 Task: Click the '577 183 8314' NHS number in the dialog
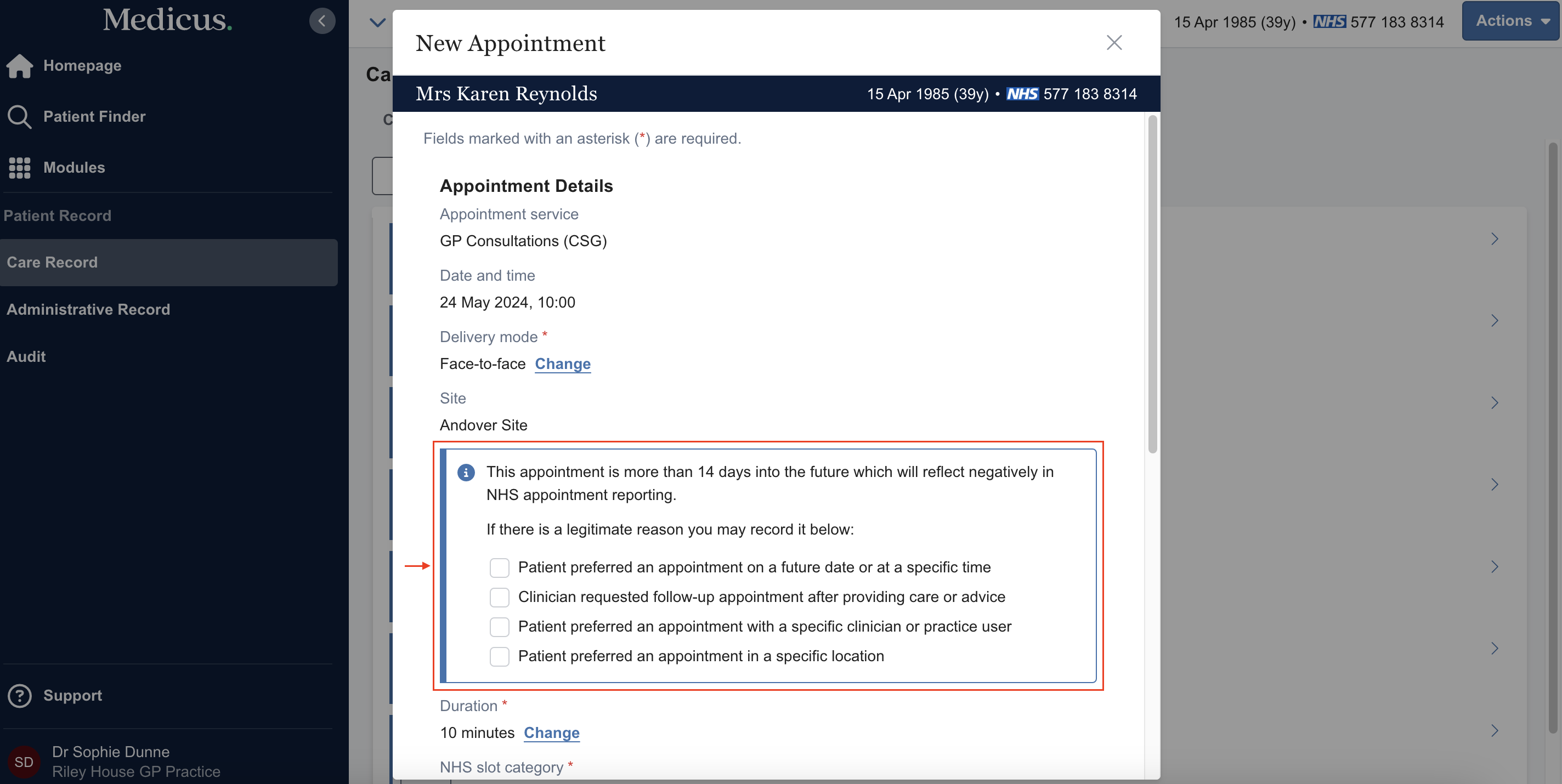[x=1090, y=94]
